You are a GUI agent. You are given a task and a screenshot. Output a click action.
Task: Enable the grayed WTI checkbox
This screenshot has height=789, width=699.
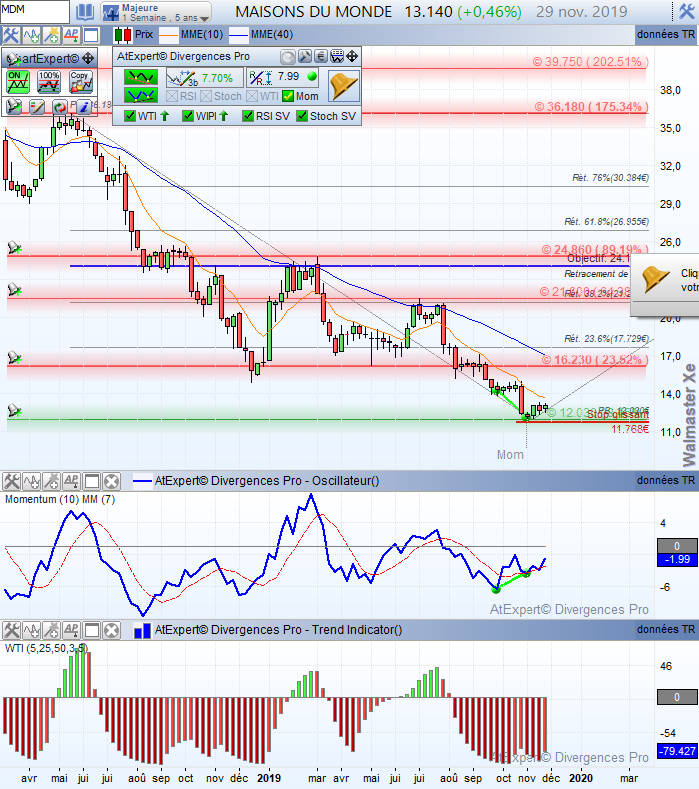[253, 96]
